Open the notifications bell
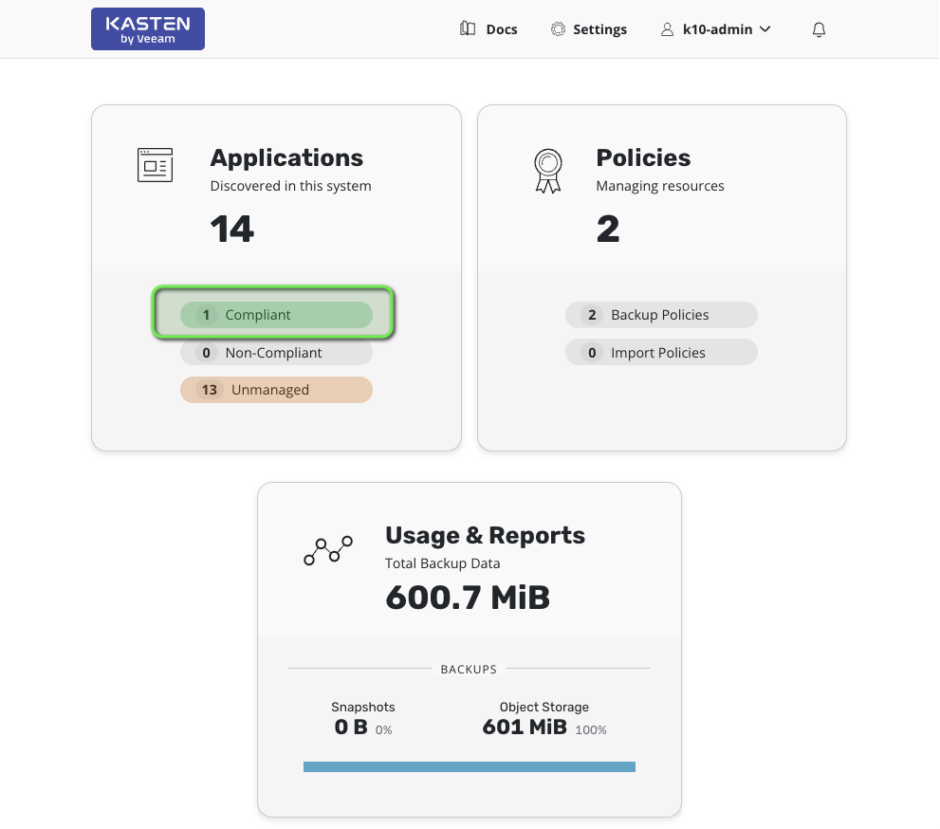Screen dimensions: 940x829 819,30
